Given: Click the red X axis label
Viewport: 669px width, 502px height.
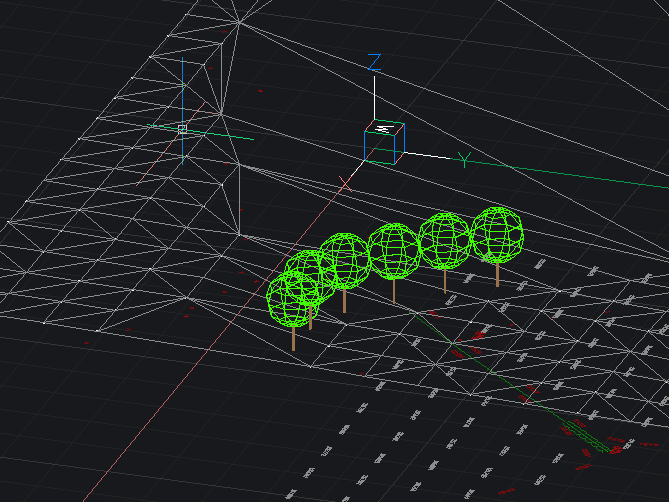Looking at the screenshot, I should [345, 184].
